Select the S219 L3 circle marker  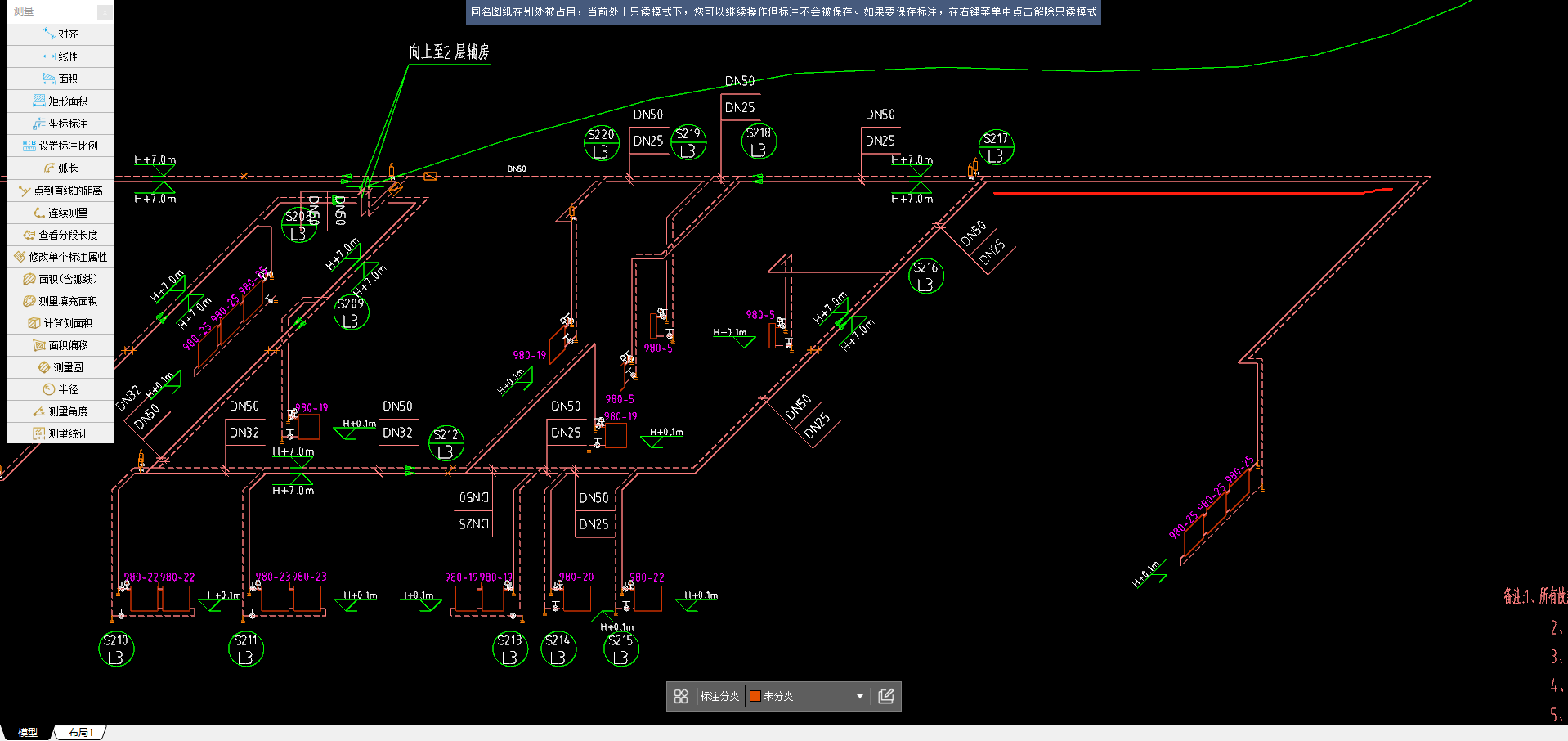click(688, 142)
